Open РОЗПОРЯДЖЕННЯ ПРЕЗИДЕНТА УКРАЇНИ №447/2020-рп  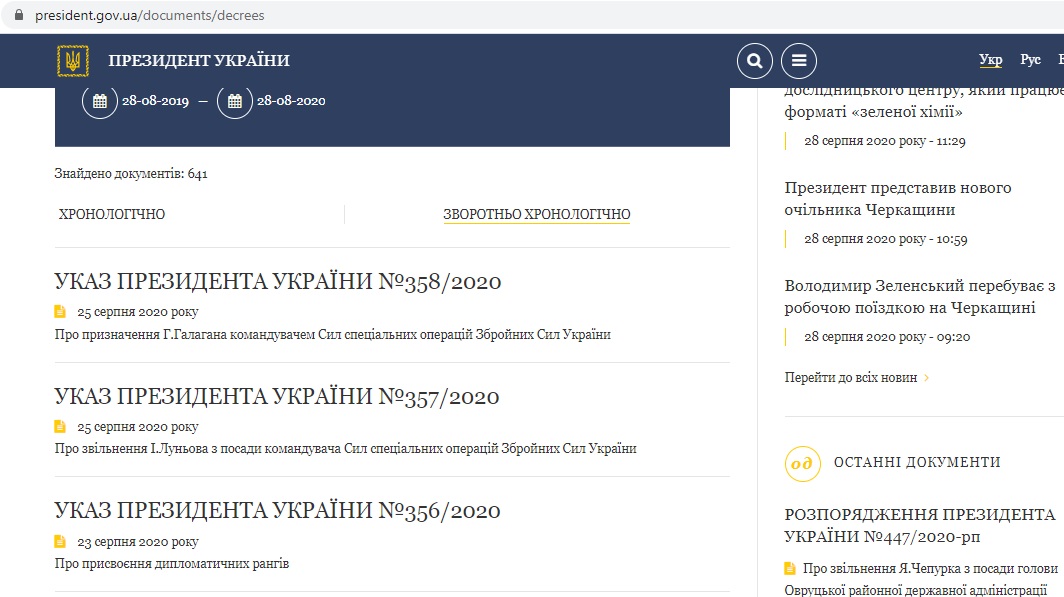click(x=920, y=525)
